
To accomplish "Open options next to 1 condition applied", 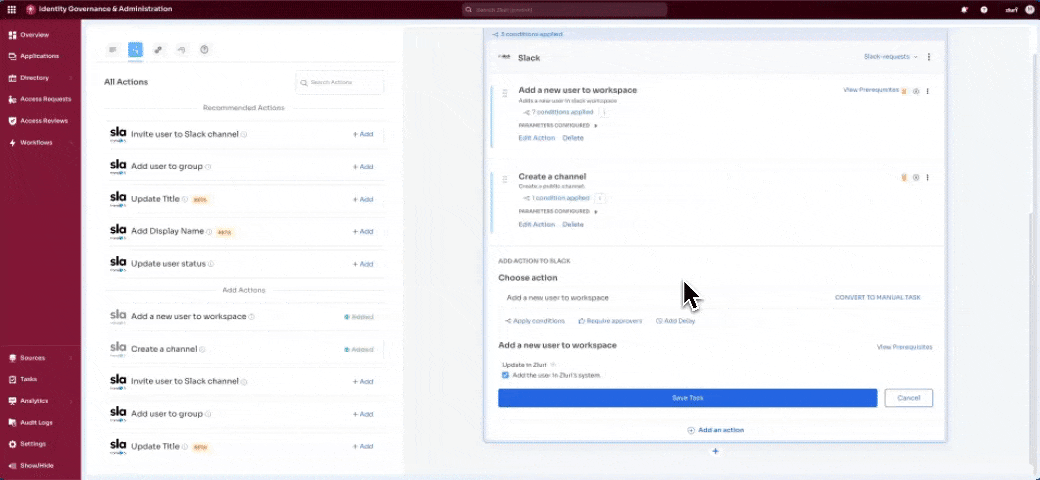I will point(600,198).
